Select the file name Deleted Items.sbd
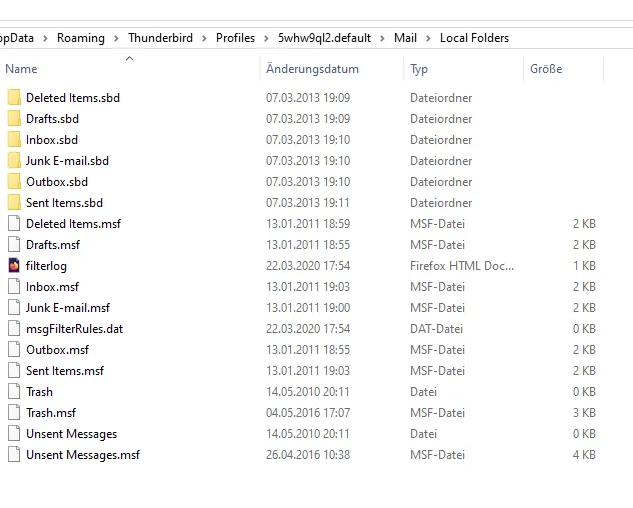 tap(73, 98)
